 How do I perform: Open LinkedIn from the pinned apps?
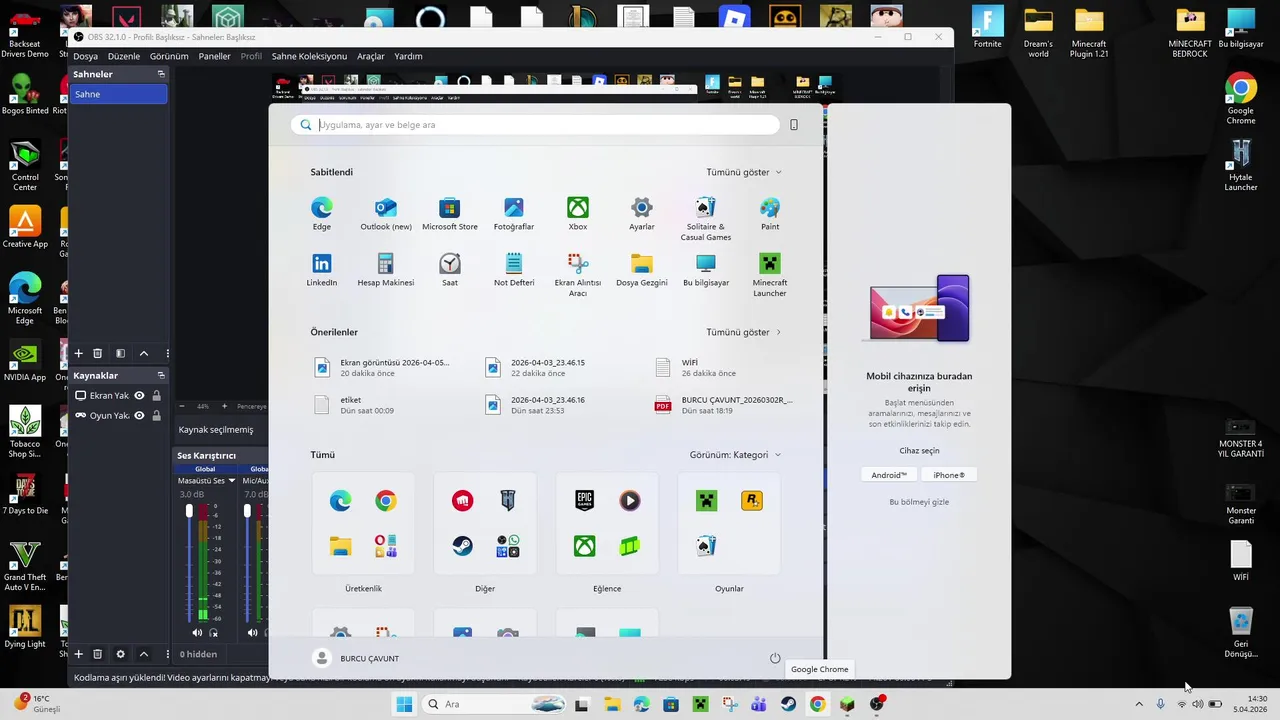click(321, 270)
